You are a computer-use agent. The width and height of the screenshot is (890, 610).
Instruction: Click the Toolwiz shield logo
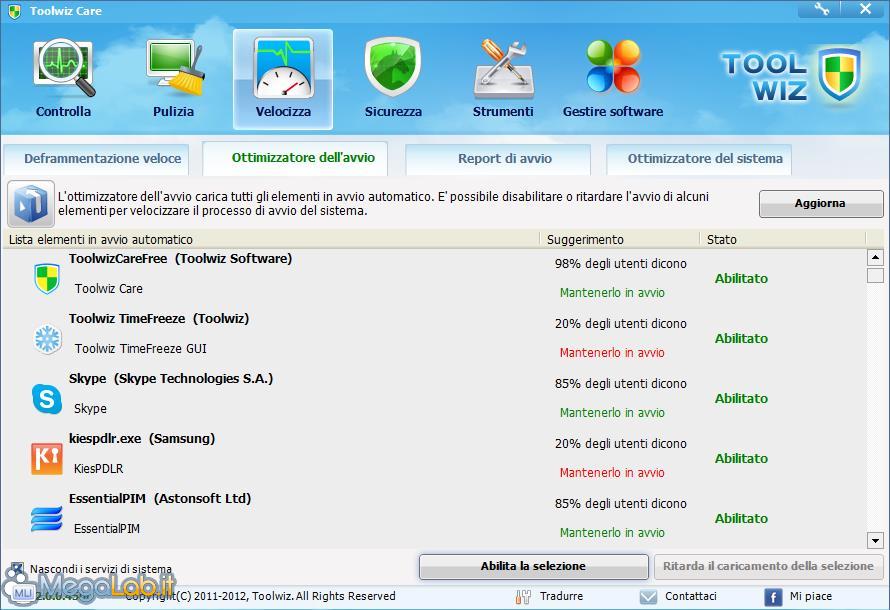click(x=839, y=75)
